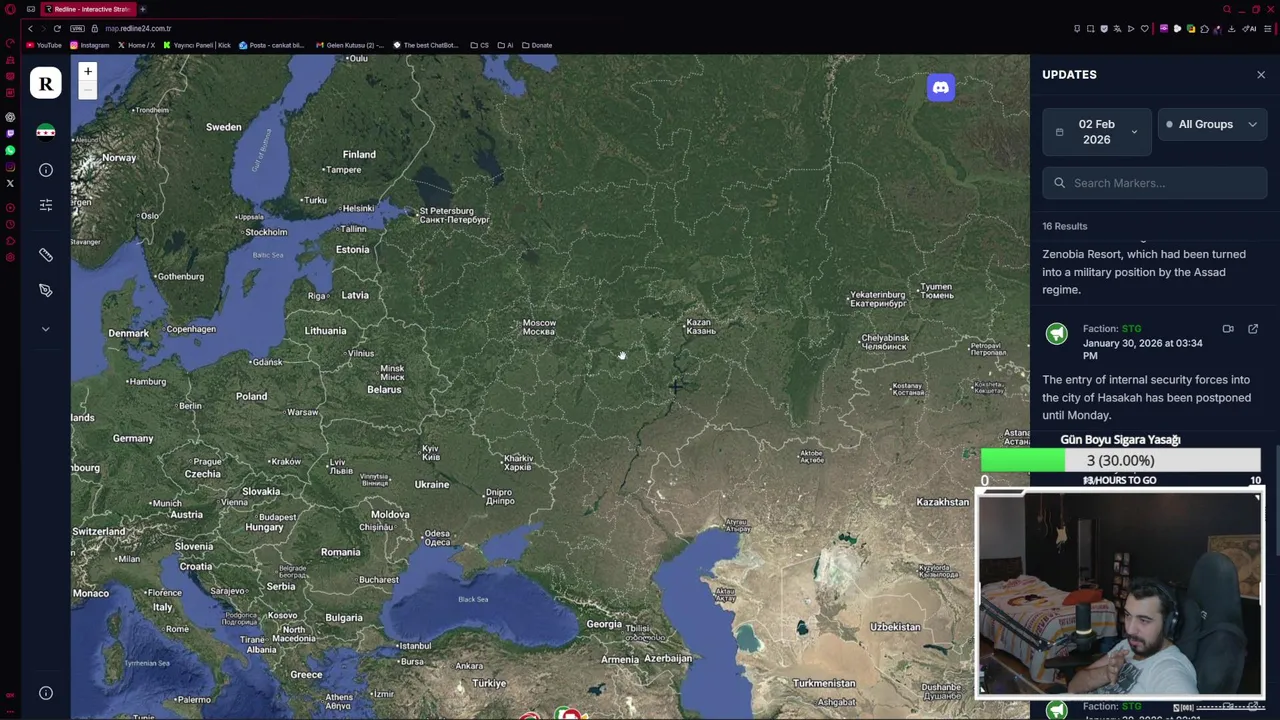The width and height of the screenshot is (1280, 720).
Task: Open ChatGPT in the browser sidebar
Action: 10,117
